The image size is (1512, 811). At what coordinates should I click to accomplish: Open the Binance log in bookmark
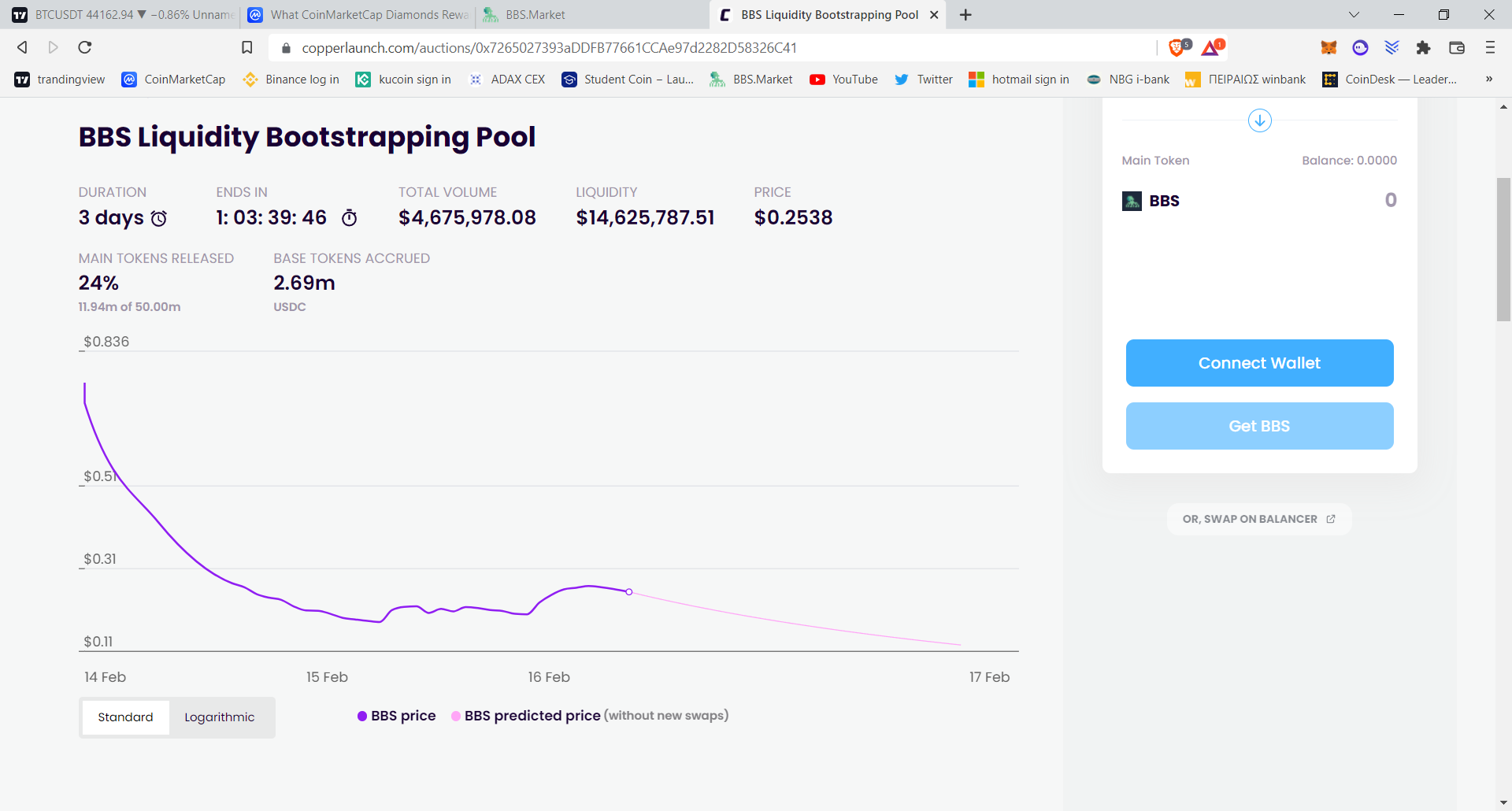[x=291, y=79]
